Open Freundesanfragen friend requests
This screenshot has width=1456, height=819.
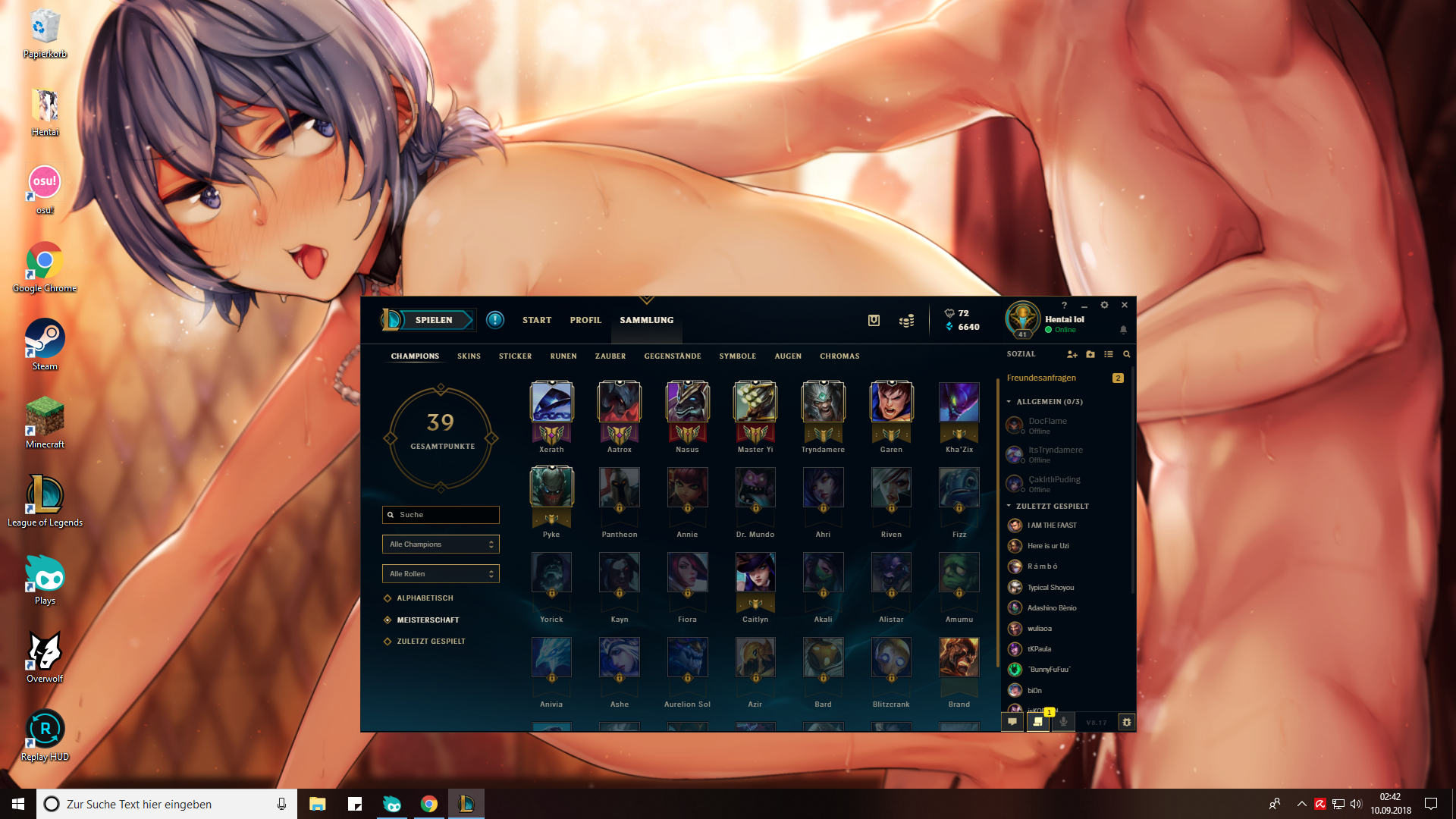click(x=1065, y=378)
